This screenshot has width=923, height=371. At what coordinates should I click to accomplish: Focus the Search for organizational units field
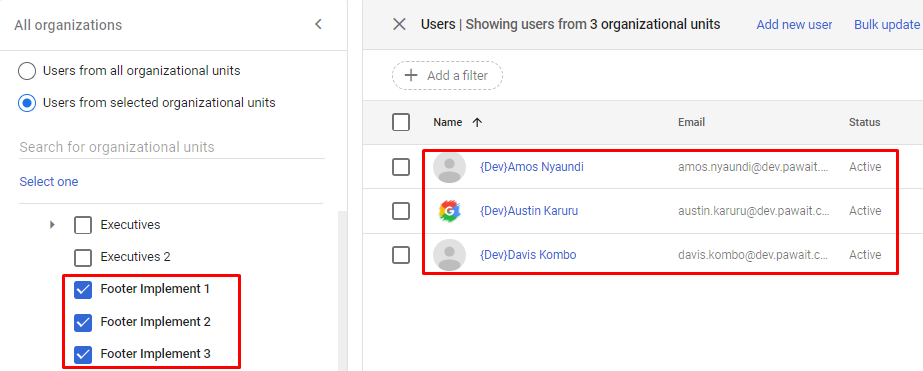coord(171,147)
